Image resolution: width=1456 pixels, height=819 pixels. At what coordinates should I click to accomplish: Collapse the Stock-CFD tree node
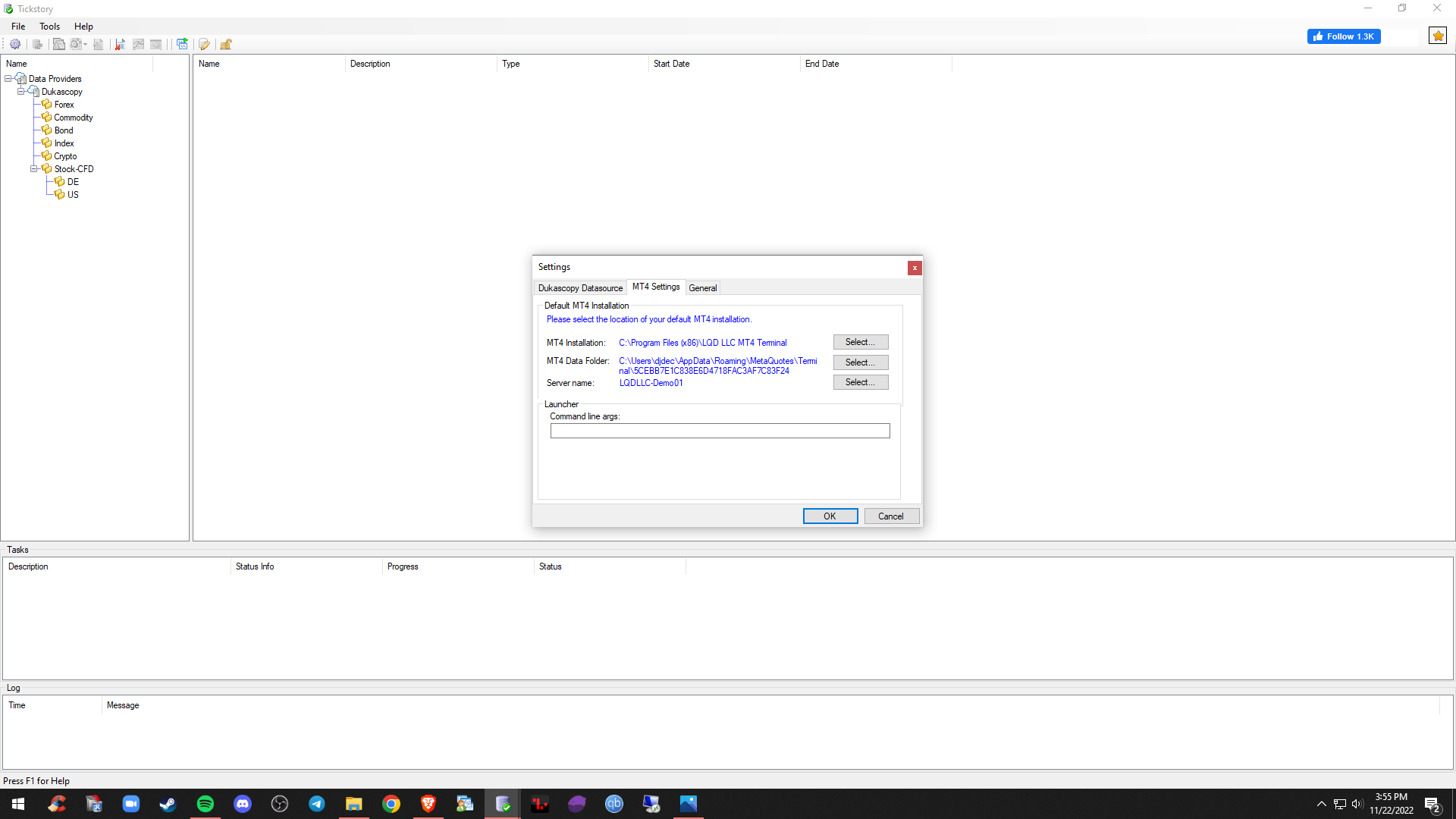(x=34, y=169)
